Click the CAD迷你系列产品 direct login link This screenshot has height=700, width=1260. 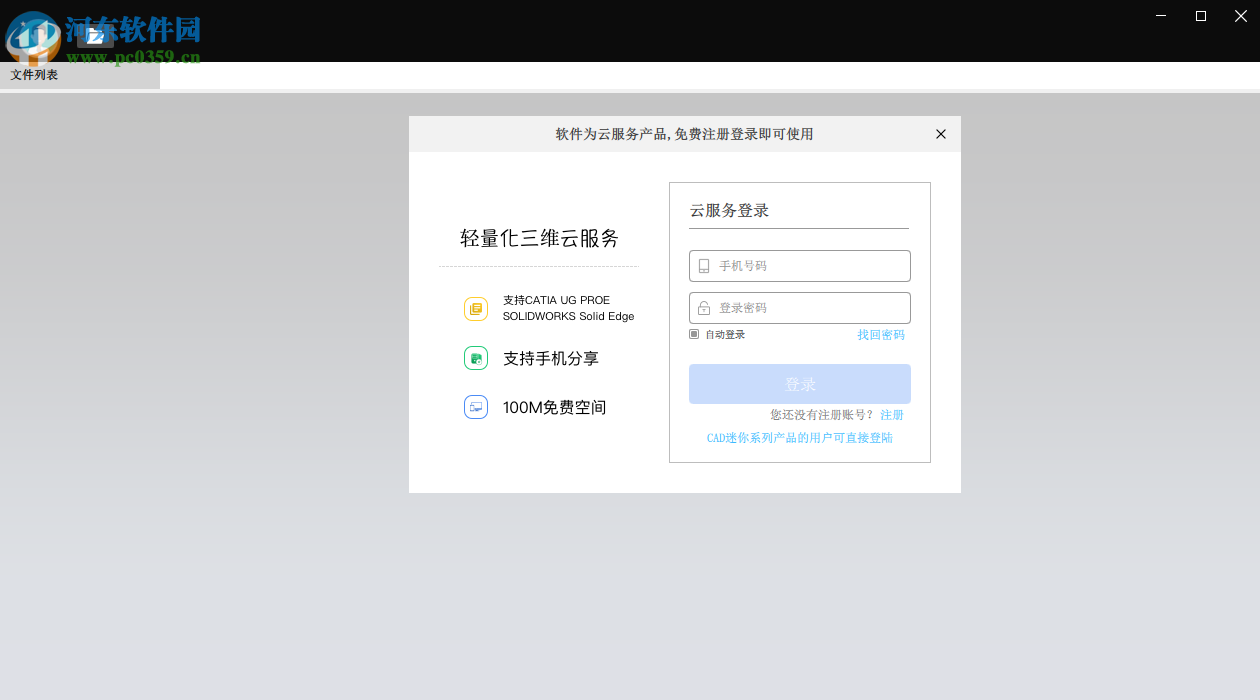[799, 437]
